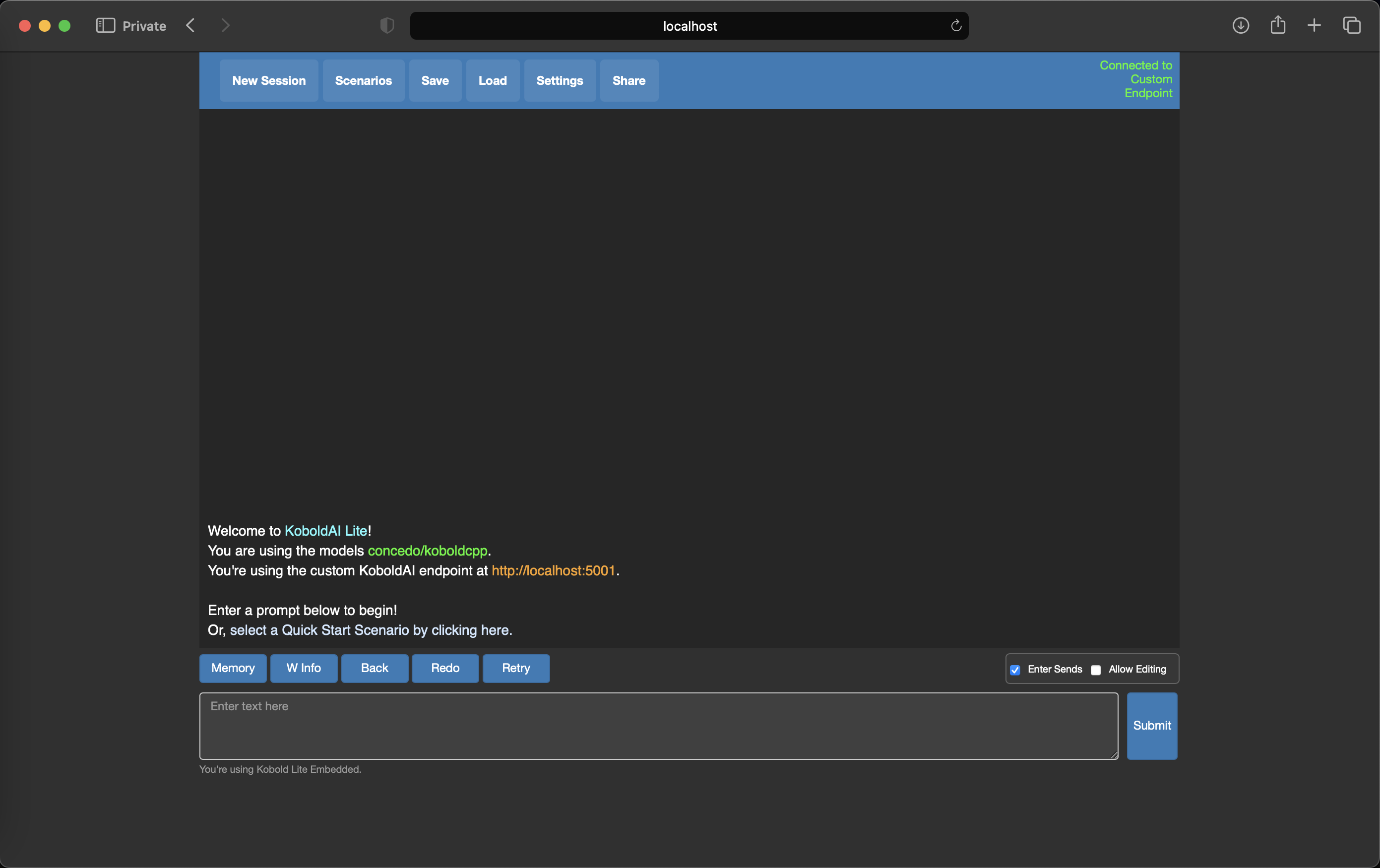Click the browser back arrow
Image resolution: width=1380 pixels, height=868 pixels.
191,26
